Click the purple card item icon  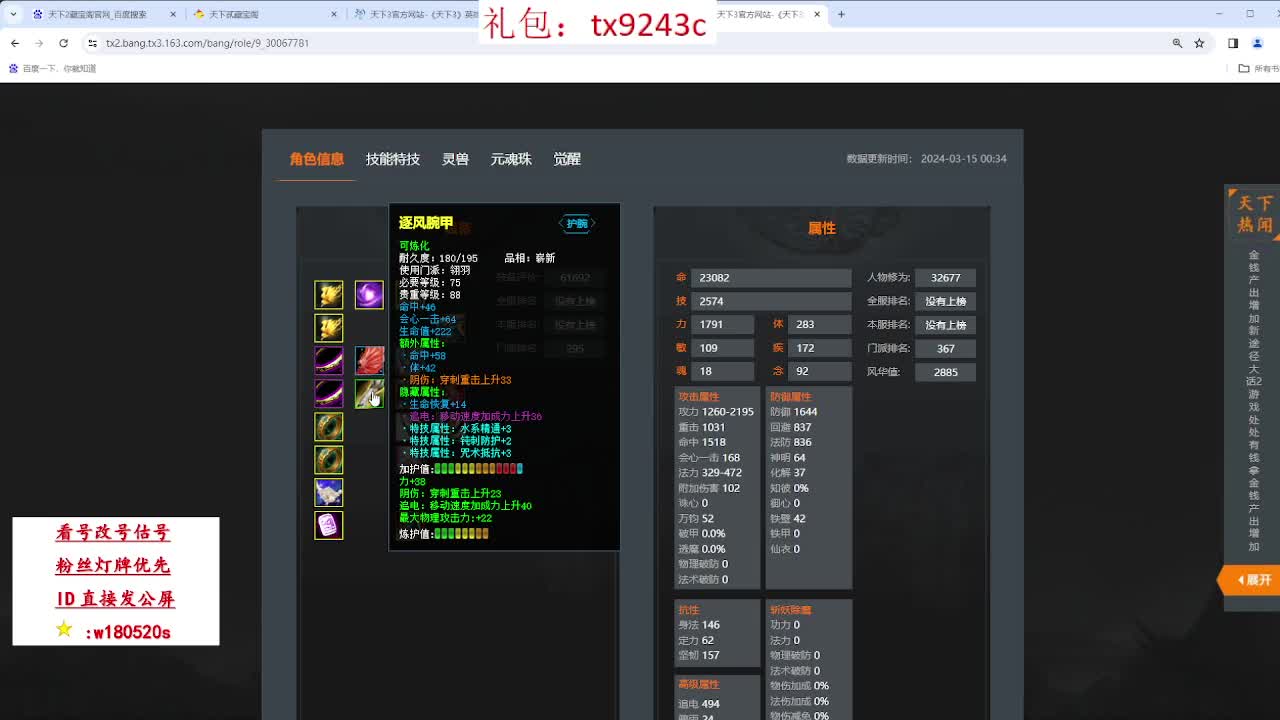coord(329,525)
